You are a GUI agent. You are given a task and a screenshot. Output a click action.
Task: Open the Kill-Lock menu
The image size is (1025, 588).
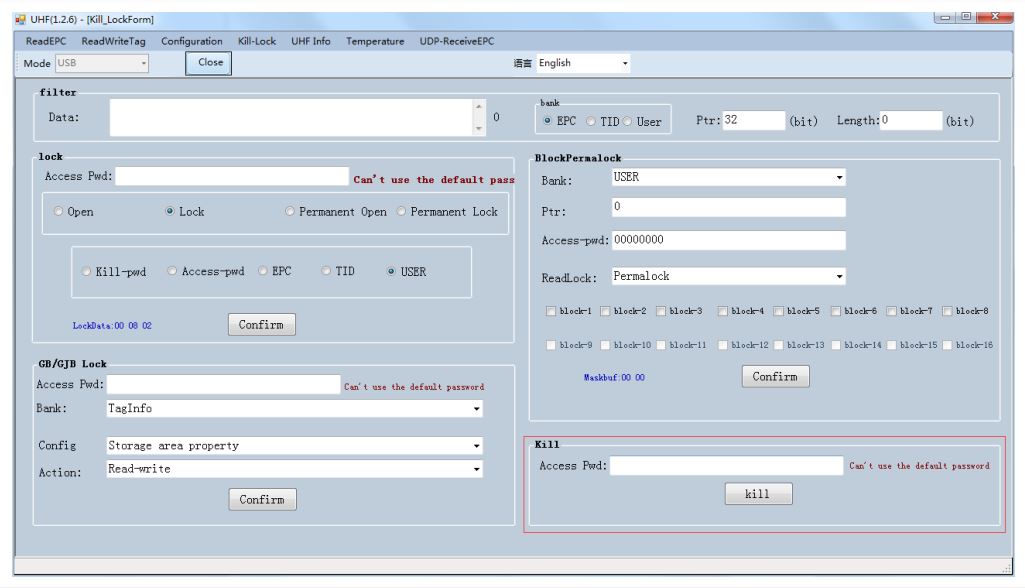coord(256,41)
